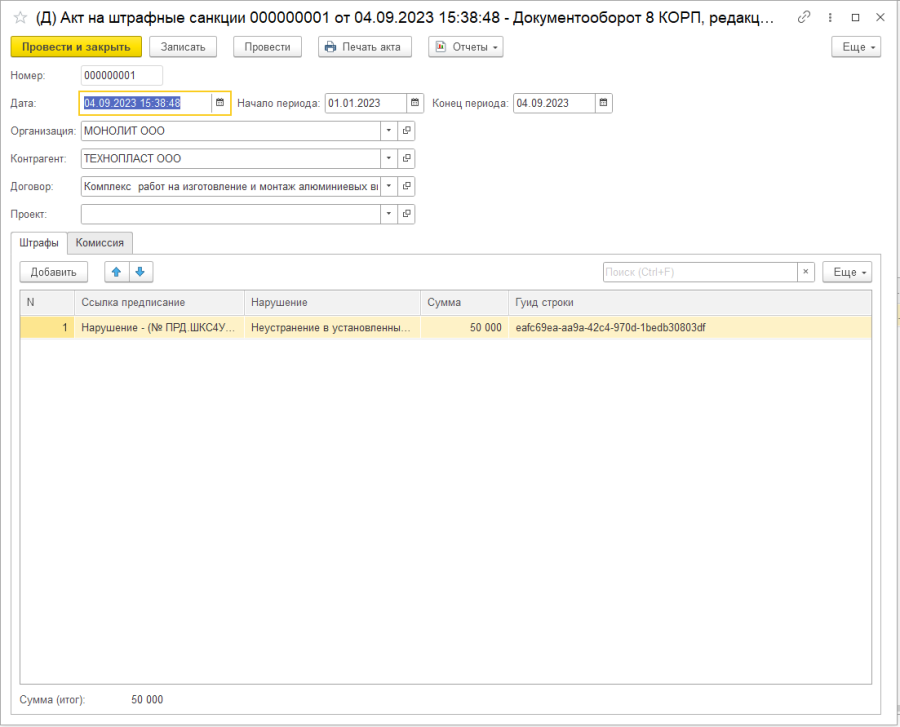Select the Штрафы tab

click(40, 243)
